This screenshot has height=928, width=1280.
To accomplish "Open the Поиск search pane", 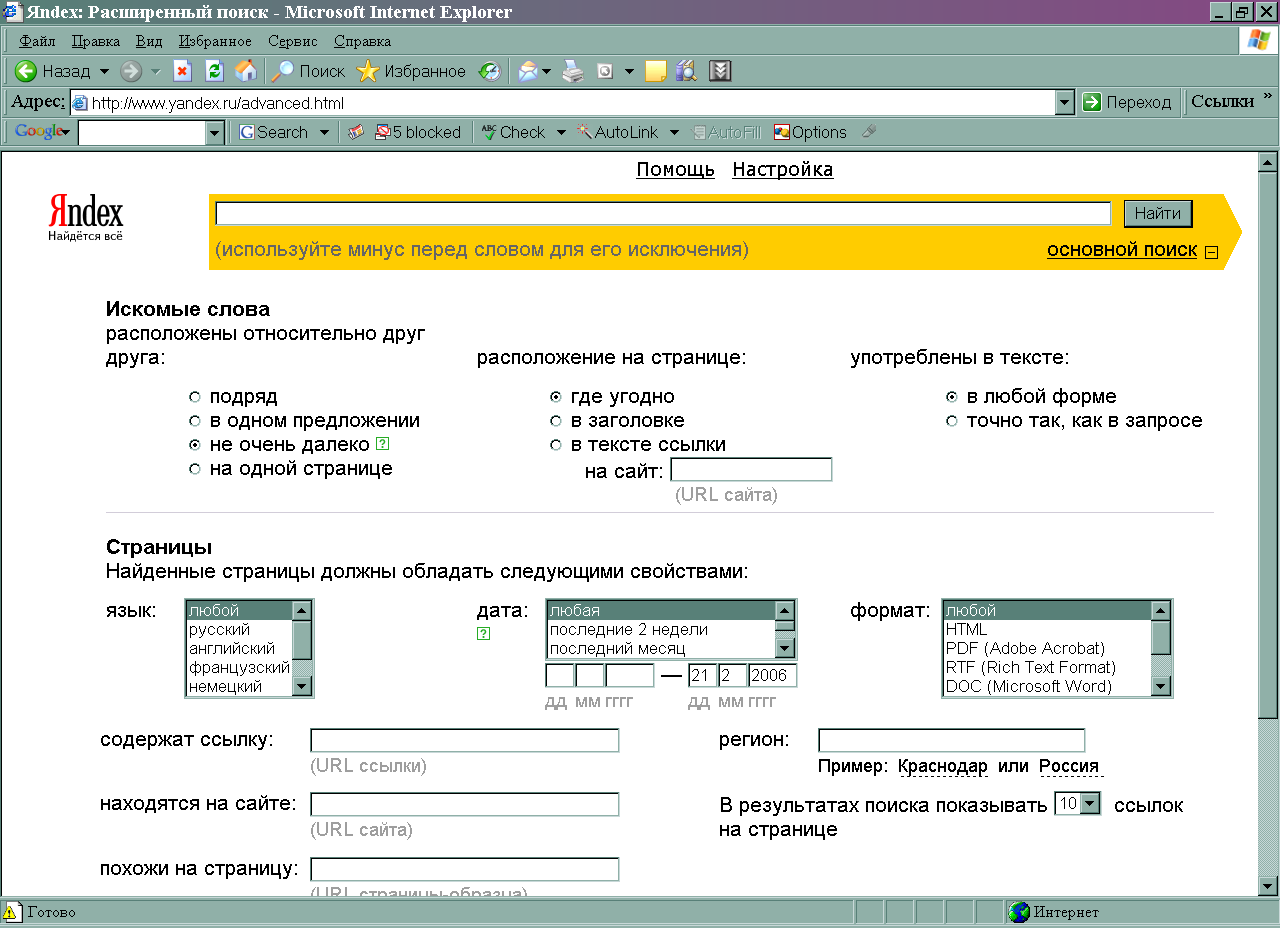I will (308, 71).
